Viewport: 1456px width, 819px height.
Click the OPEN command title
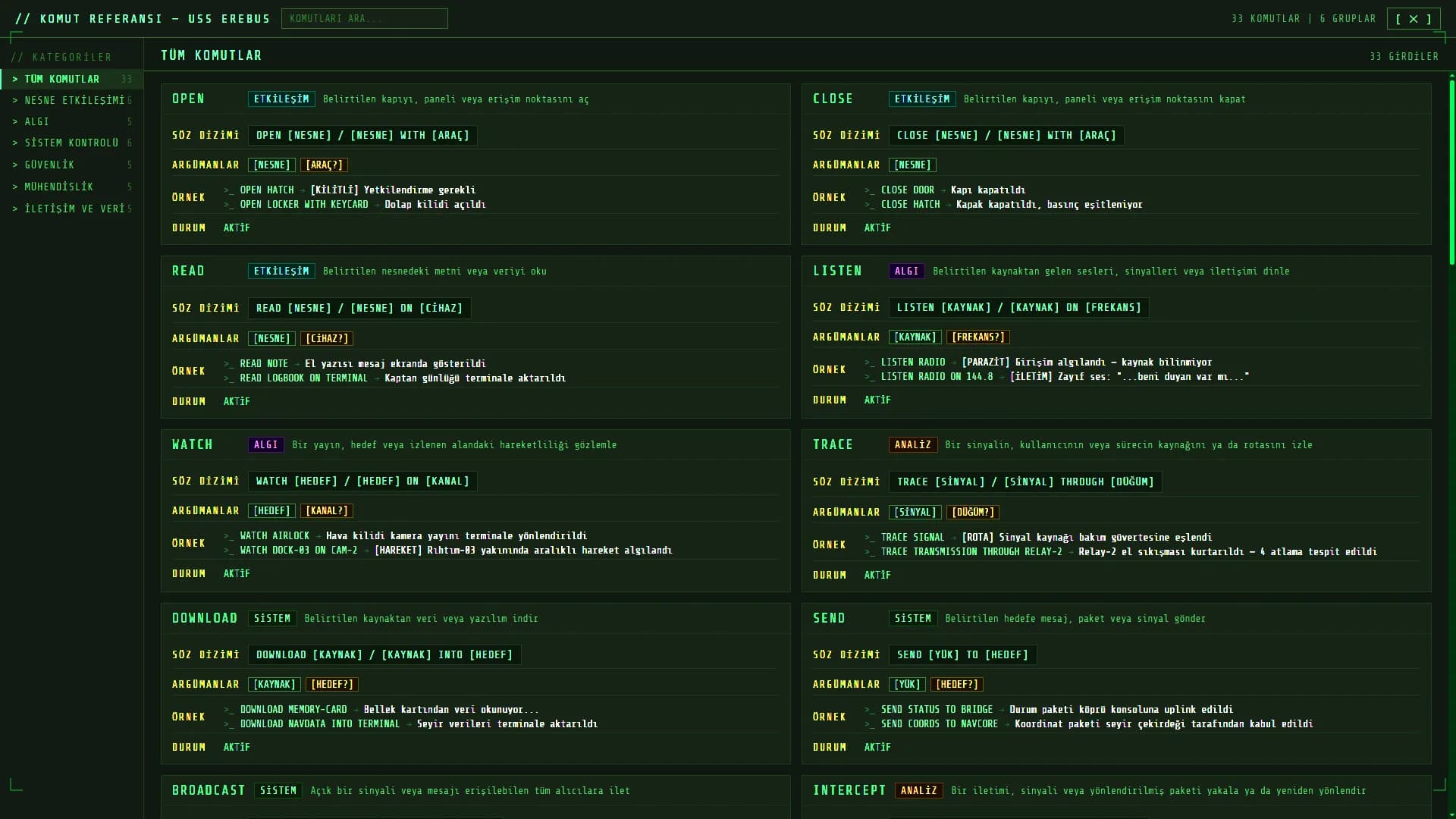pos(188,99)
